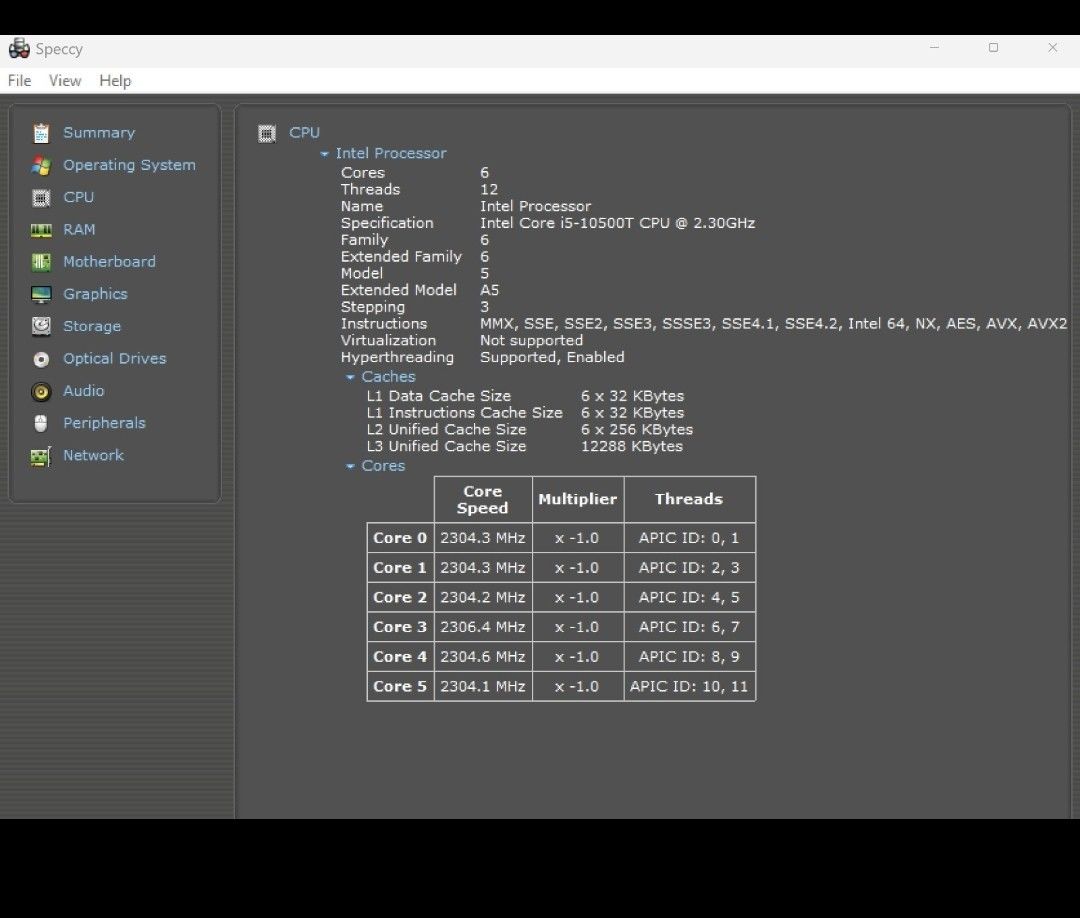Click the 'Extended Family' label
The image size is (1080, 918).
(401, 257)
